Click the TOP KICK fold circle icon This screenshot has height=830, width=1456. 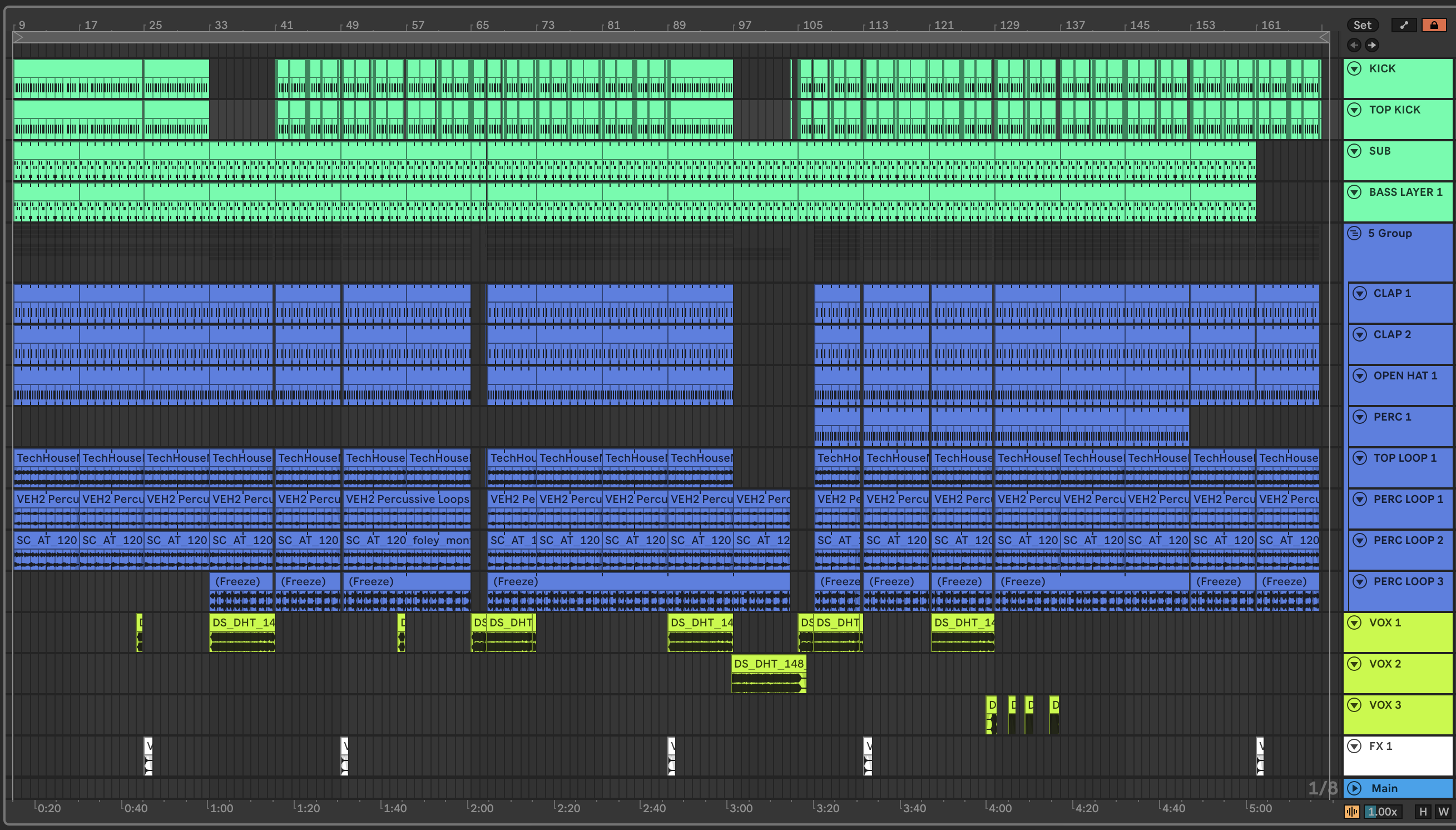click(x=1354, y=110)
